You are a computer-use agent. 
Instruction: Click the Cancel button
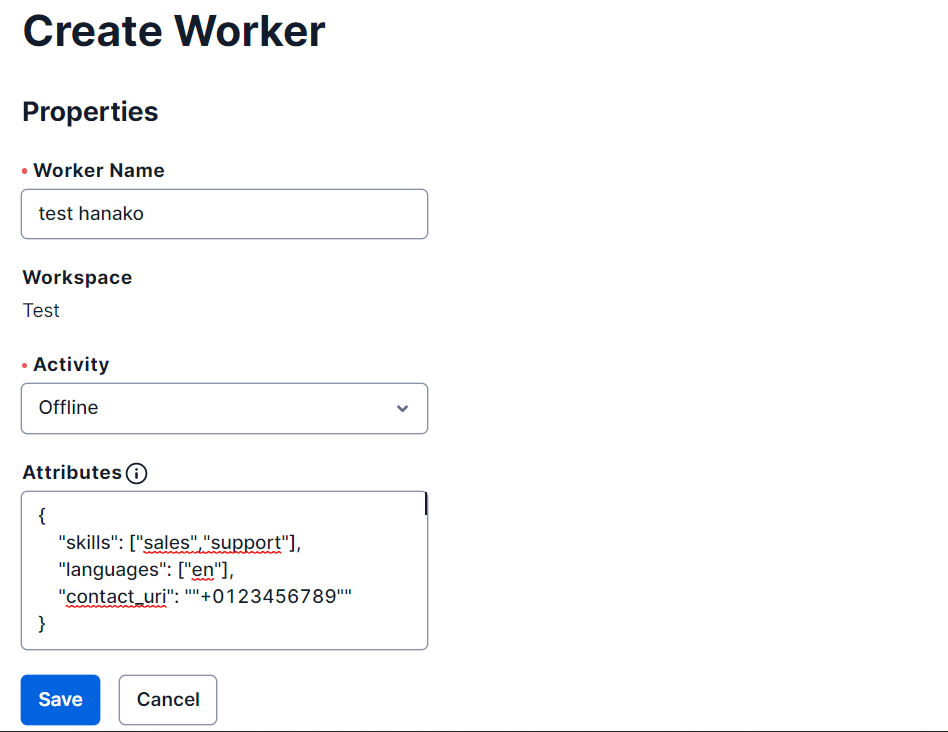168,699
